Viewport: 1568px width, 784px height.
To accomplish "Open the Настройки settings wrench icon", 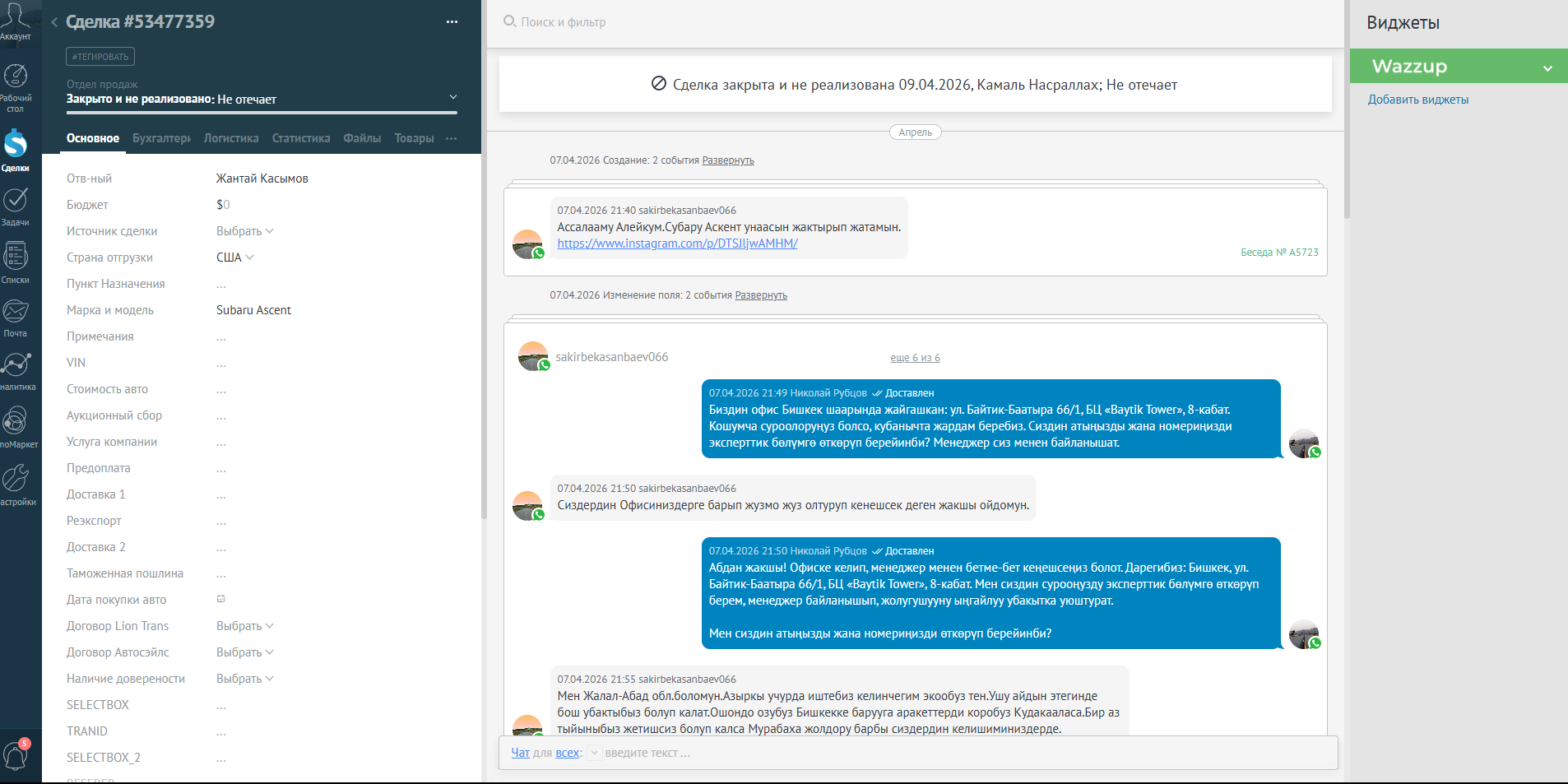I will pos(16,485).
